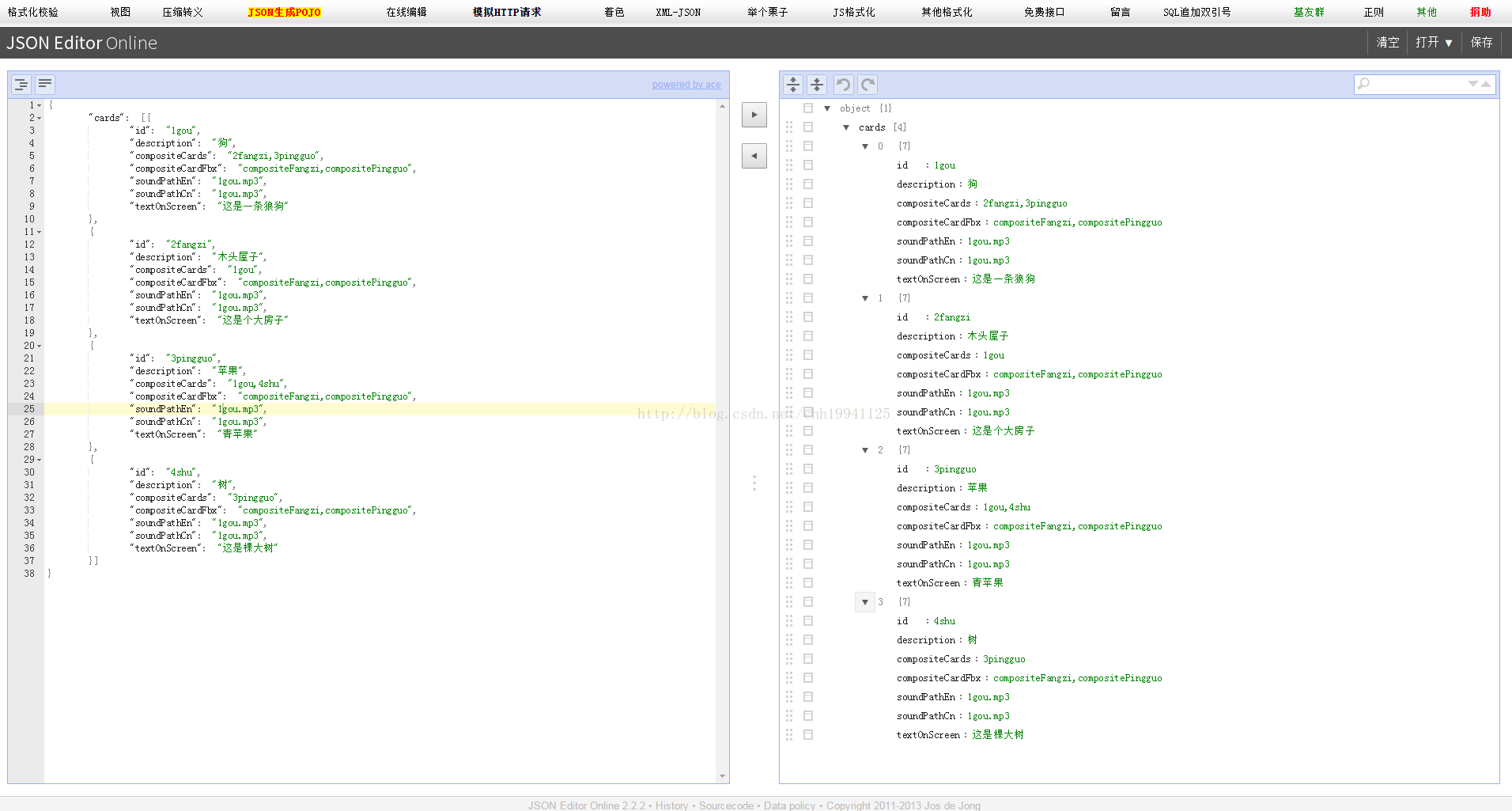Fold code at line 2 in editor gutter
1512x811 pixels.
[x=40, y=118]
